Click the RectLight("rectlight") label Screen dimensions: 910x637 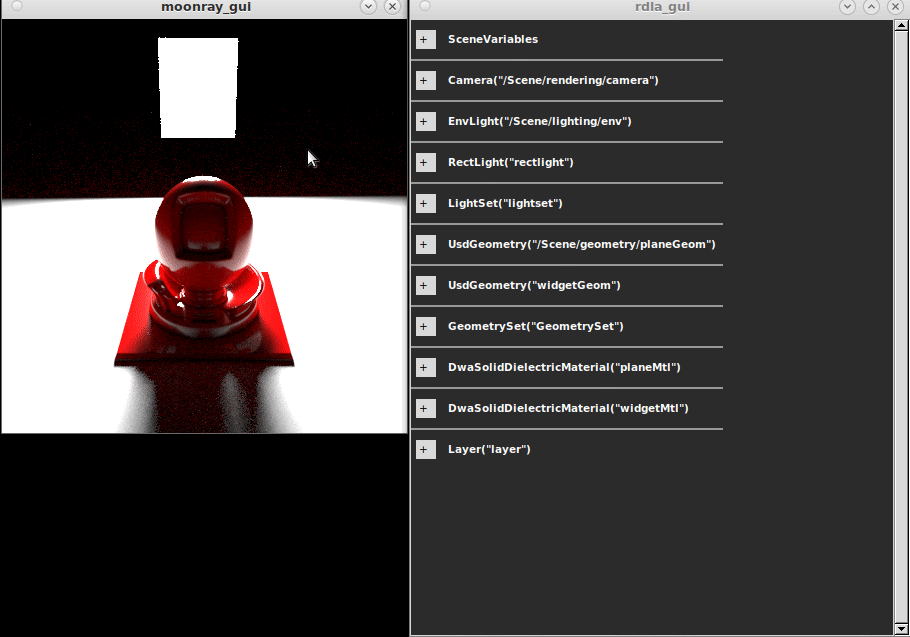point(511,162)
